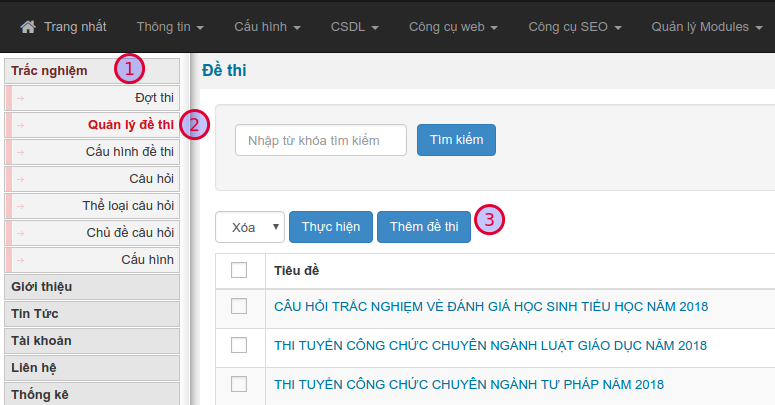Check the box for ĐÁNH GIÁ HỌC SINH TIỂU HỌC exam

pos(239,306)
